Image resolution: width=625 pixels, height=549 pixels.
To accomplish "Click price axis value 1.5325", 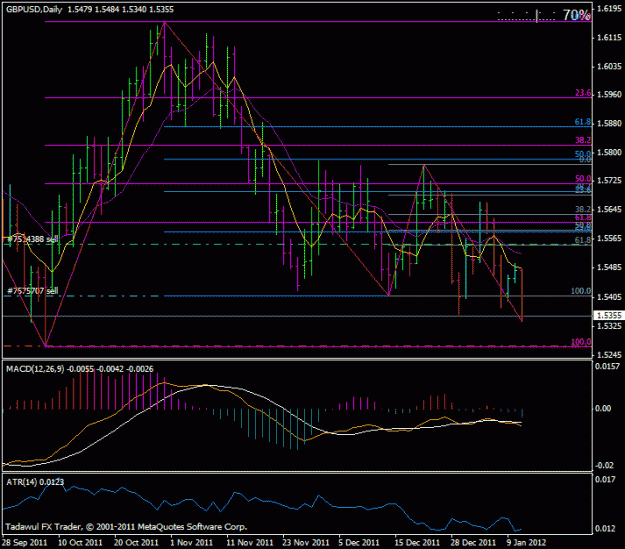I will pos(609,326).
